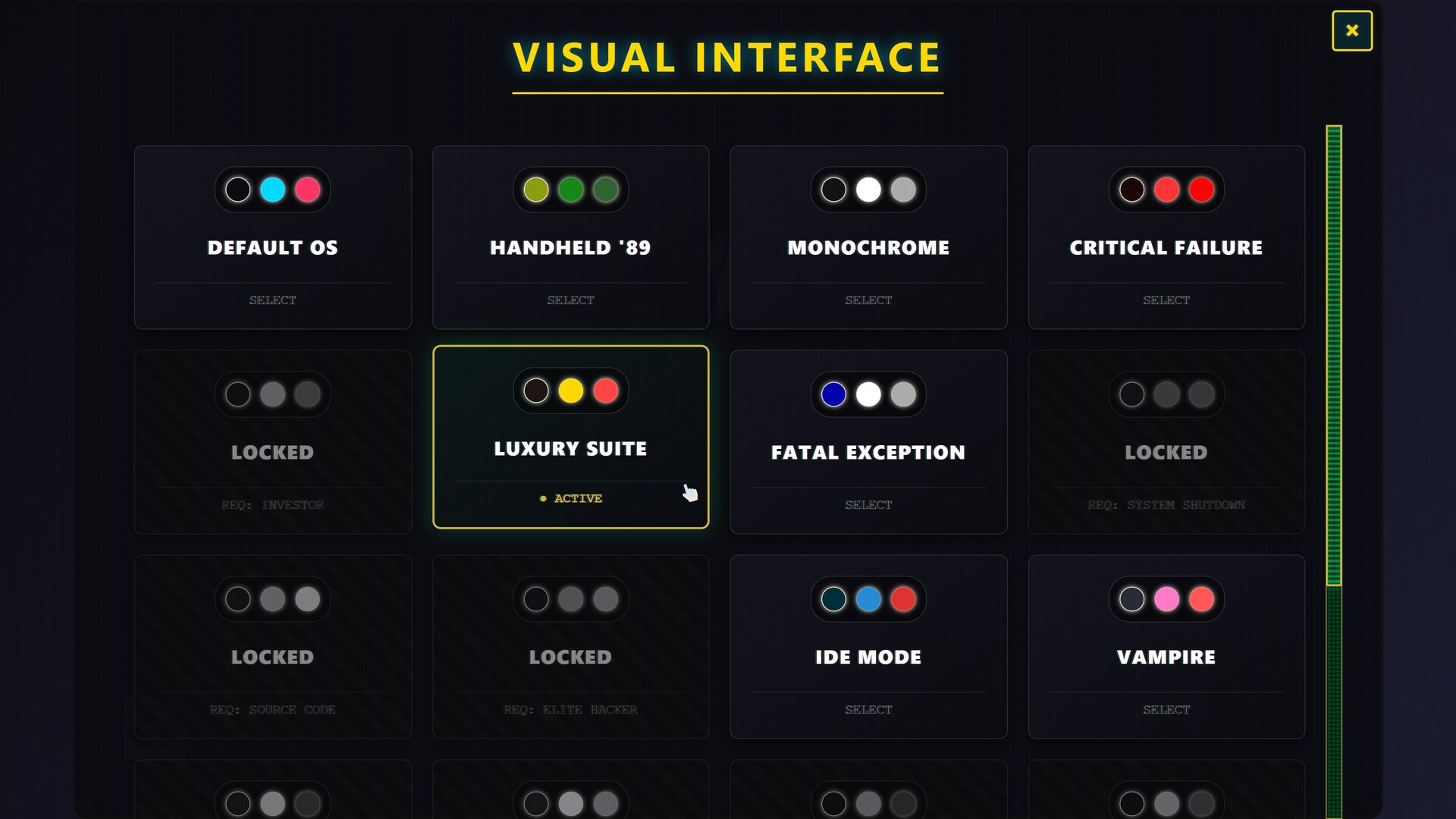The image size is (1456, 819).
Task: Click the locked card requiring Investor
Action: [272, 442]
